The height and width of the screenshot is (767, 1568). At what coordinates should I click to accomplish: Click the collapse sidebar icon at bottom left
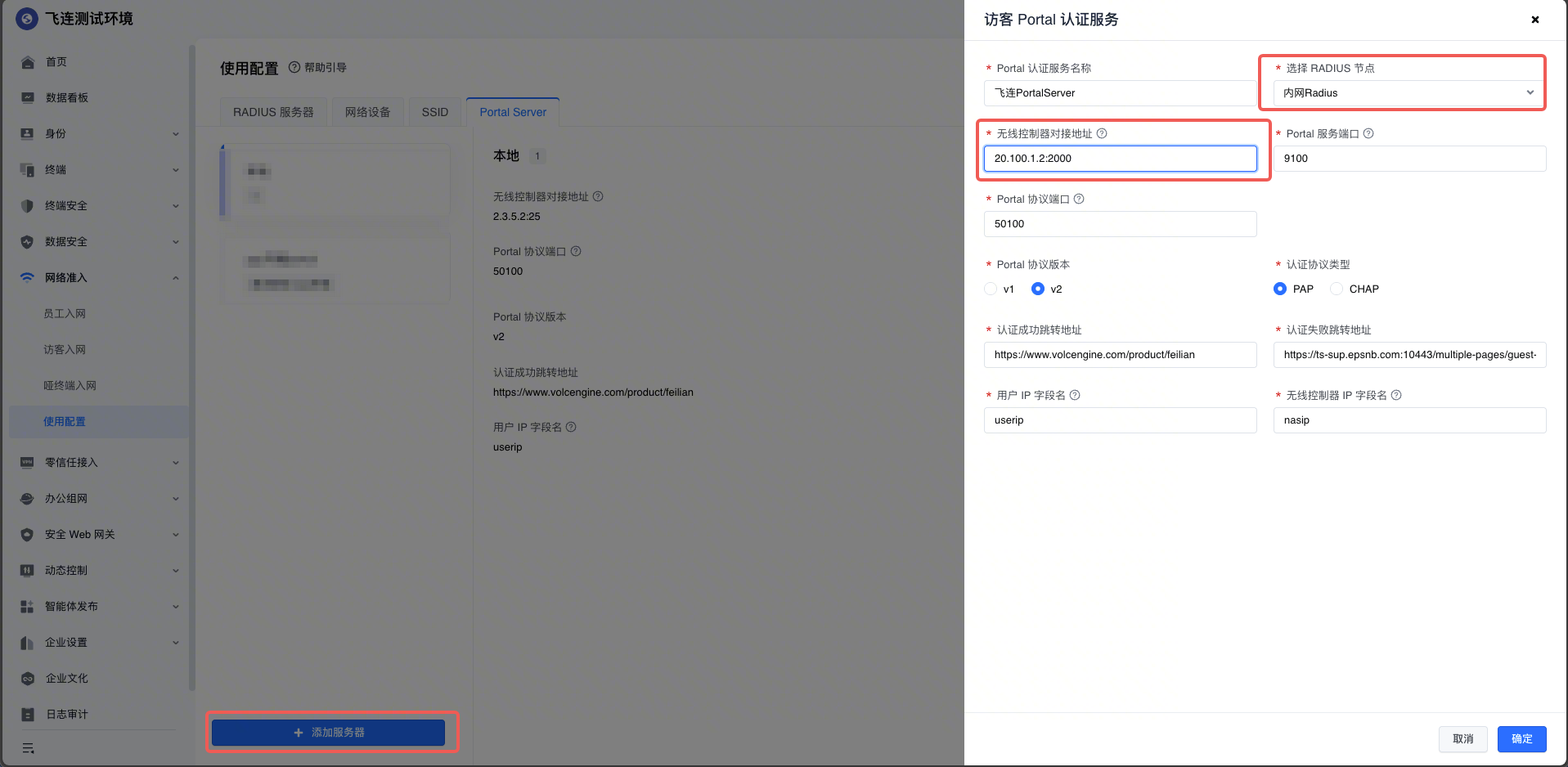tap(28, 748)
